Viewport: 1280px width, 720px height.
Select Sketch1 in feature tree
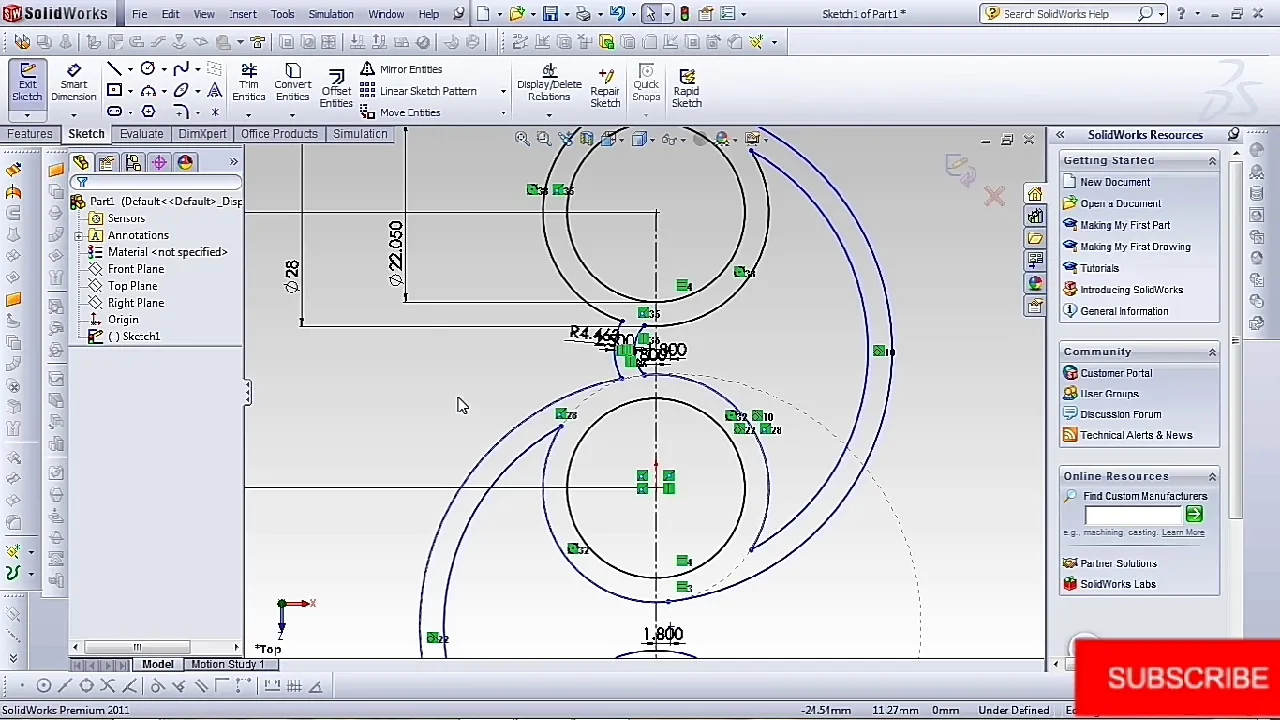pos(134,337)
